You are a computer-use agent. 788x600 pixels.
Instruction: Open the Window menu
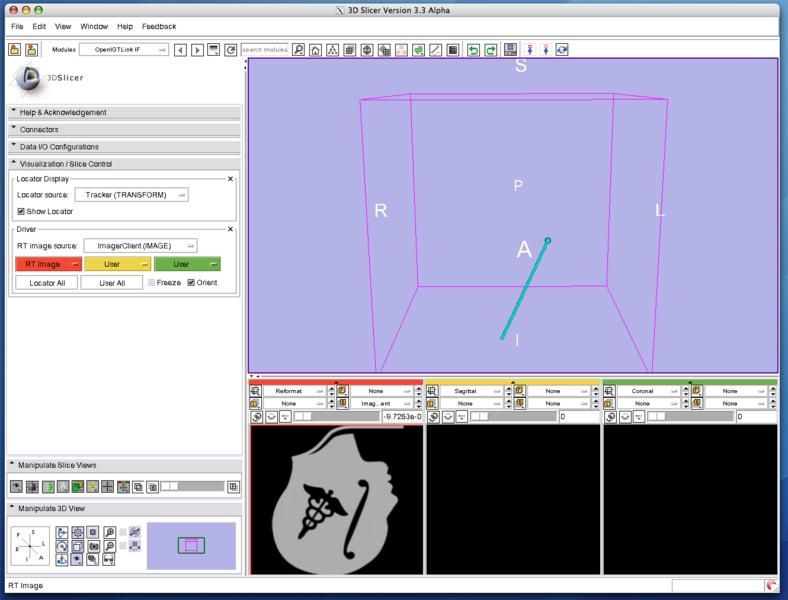(94, 26)
